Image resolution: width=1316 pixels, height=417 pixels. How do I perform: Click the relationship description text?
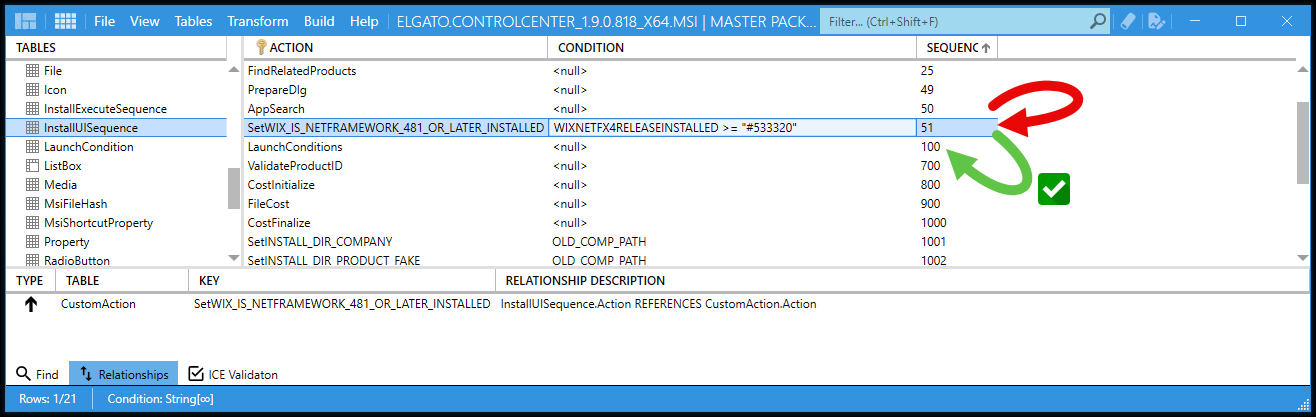[658, 304]
